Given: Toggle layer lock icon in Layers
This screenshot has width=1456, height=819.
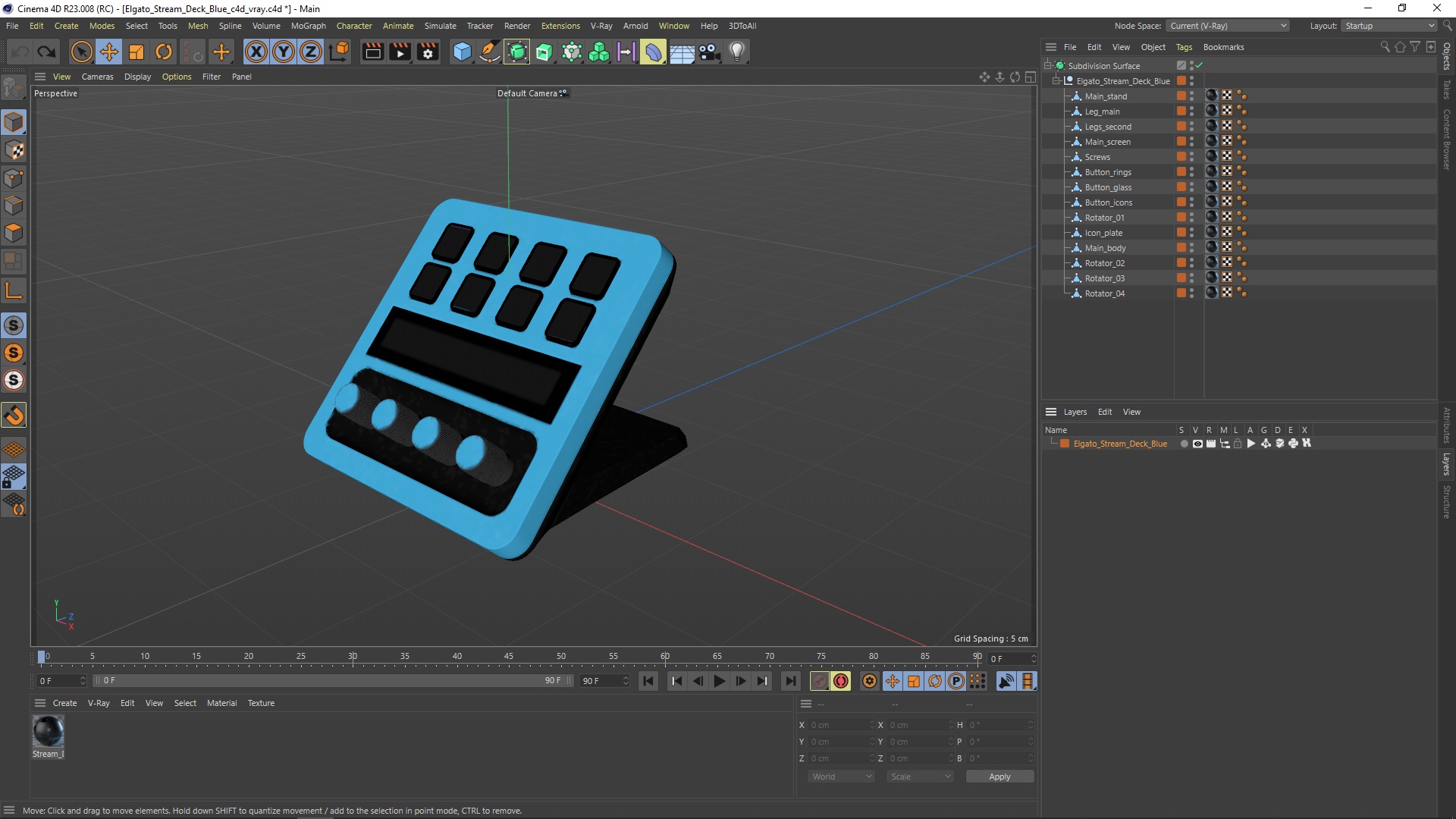Looking at the screenshot, I should (x=1238, y=444).
